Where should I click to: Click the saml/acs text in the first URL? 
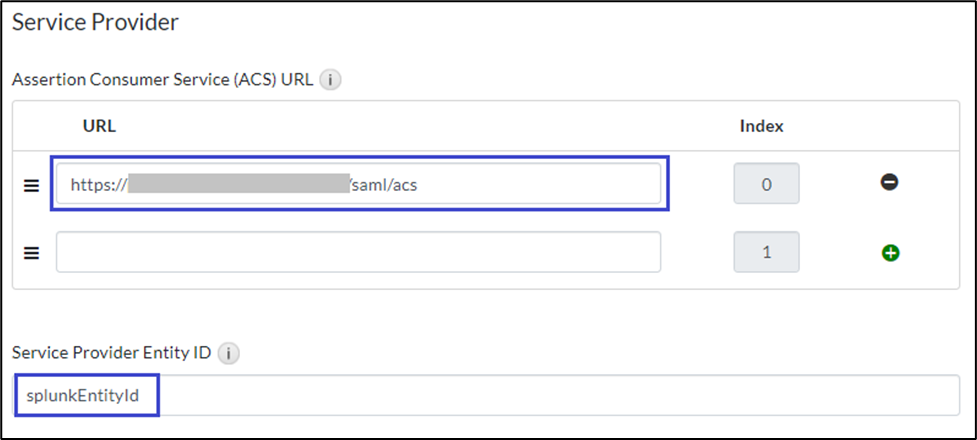[390, 185]
